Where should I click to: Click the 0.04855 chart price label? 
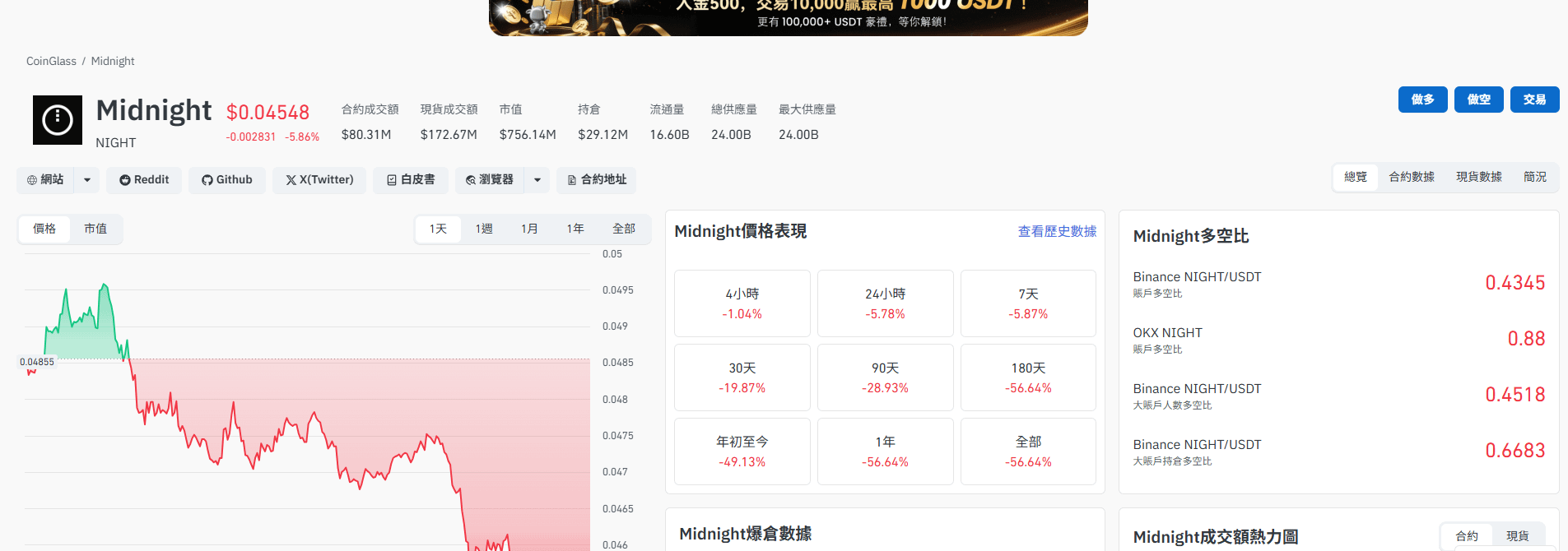point(37,362)
